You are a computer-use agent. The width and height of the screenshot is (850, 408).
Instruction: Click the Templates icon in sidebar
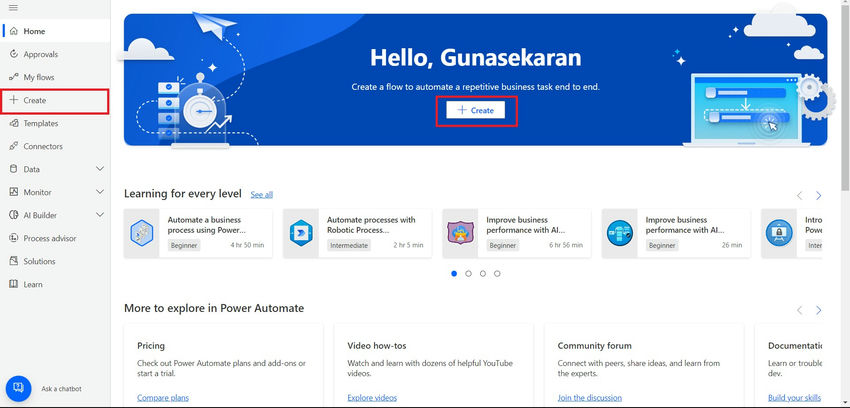14,124
